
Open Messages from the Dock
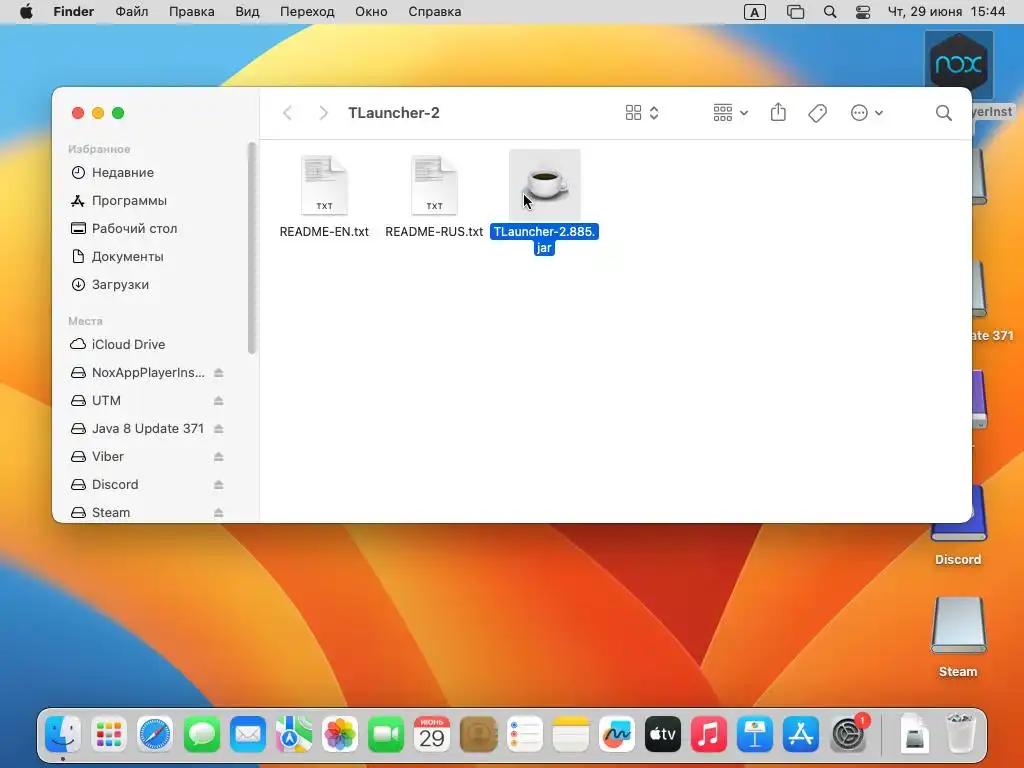point(201,734)
